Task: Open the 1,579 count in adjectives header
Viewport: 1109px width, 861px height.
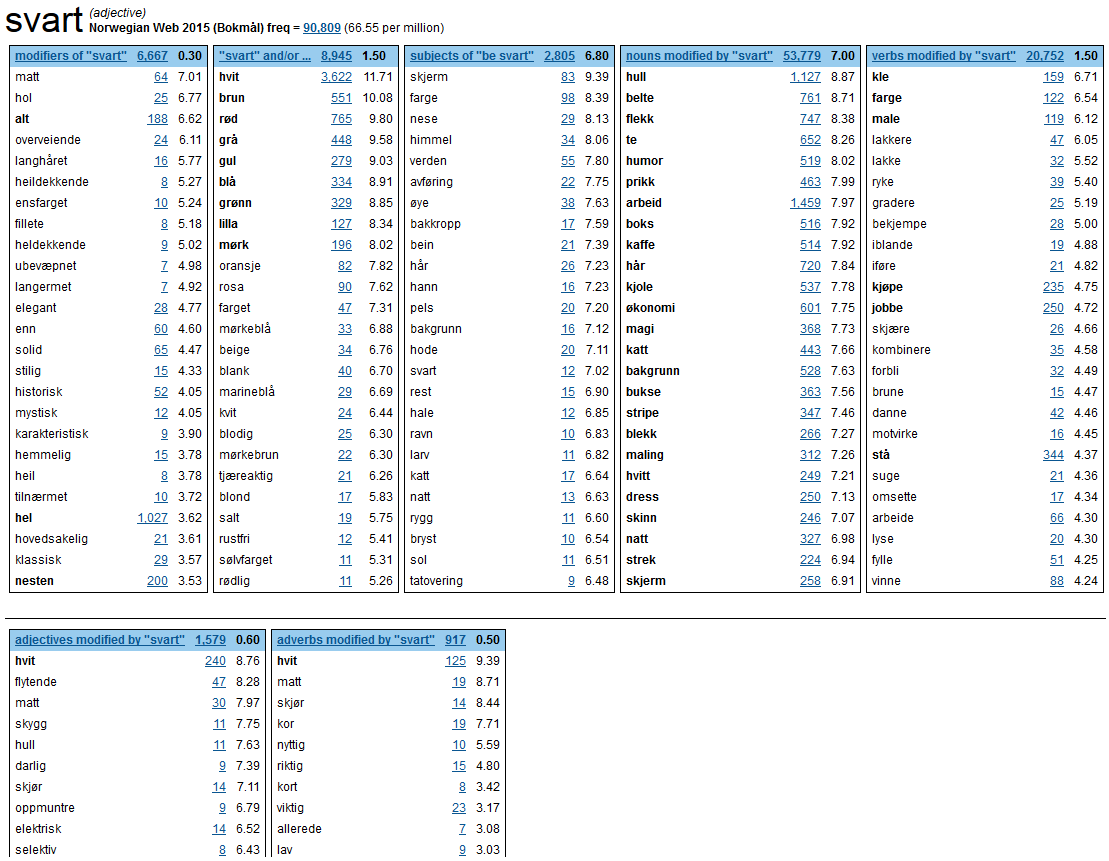Action: (x=210, y=640)
